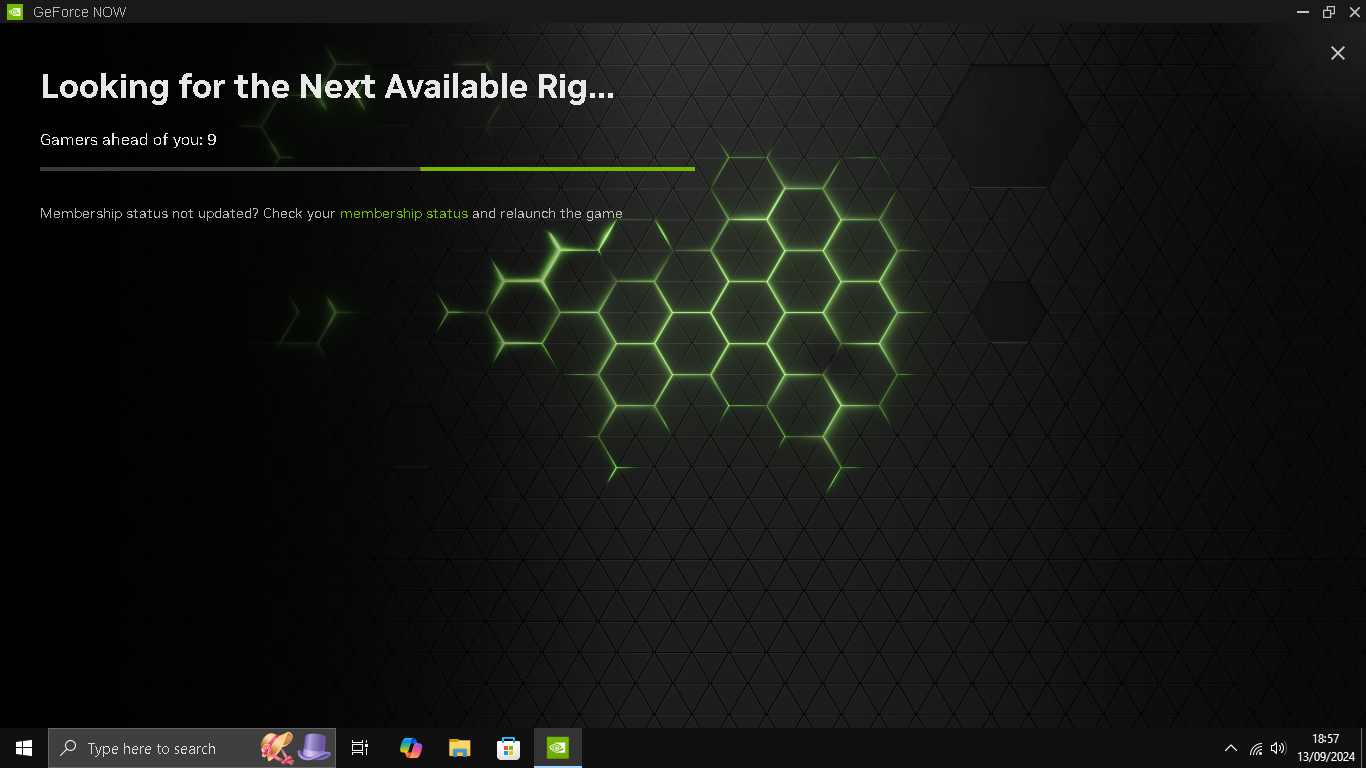This screenshot has width=1366, height=768.
Task: Open Microsoft Store from the taskbar
Action: (x=508, y=748)
